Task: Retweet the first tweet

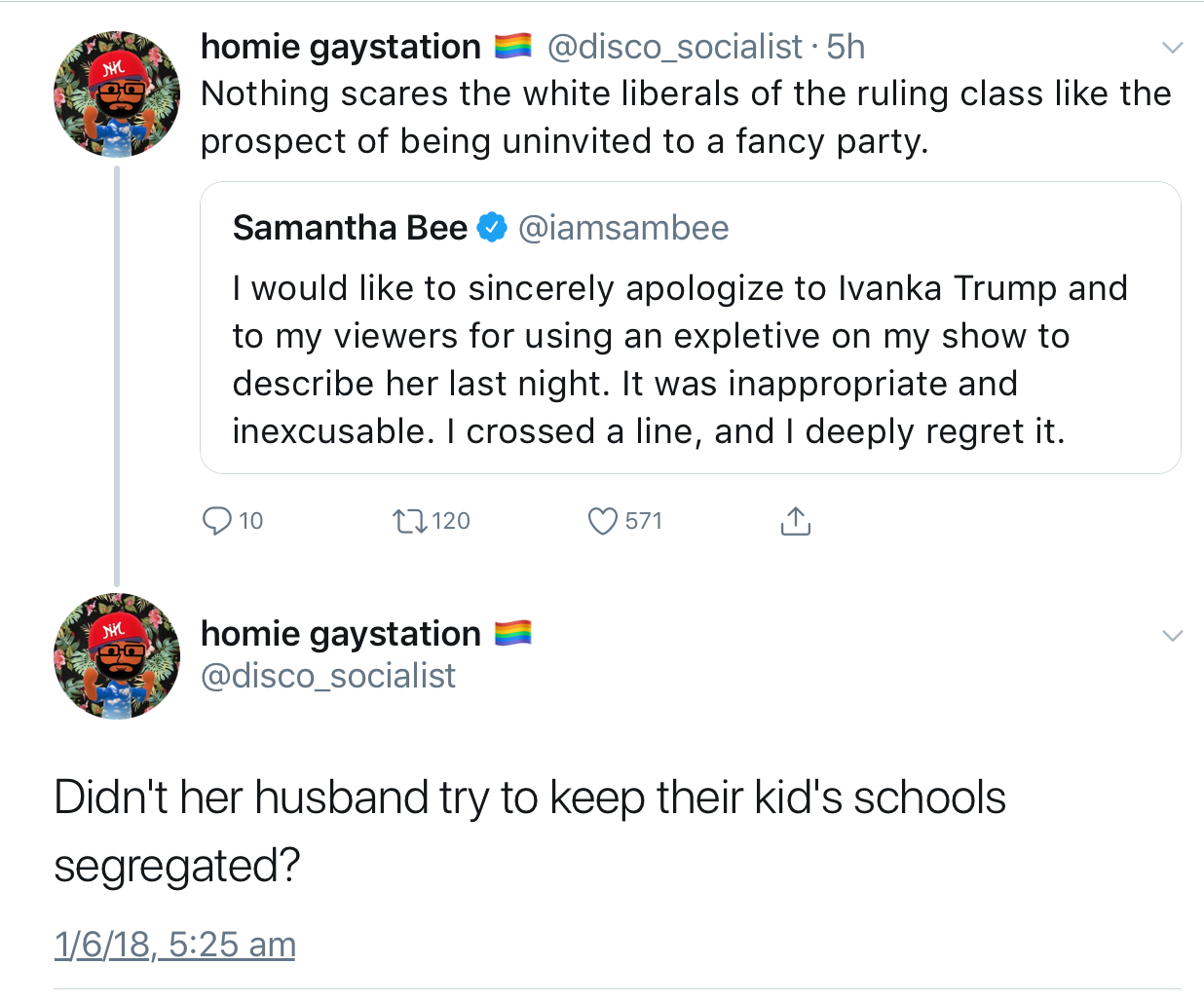Action: point(409,521)
